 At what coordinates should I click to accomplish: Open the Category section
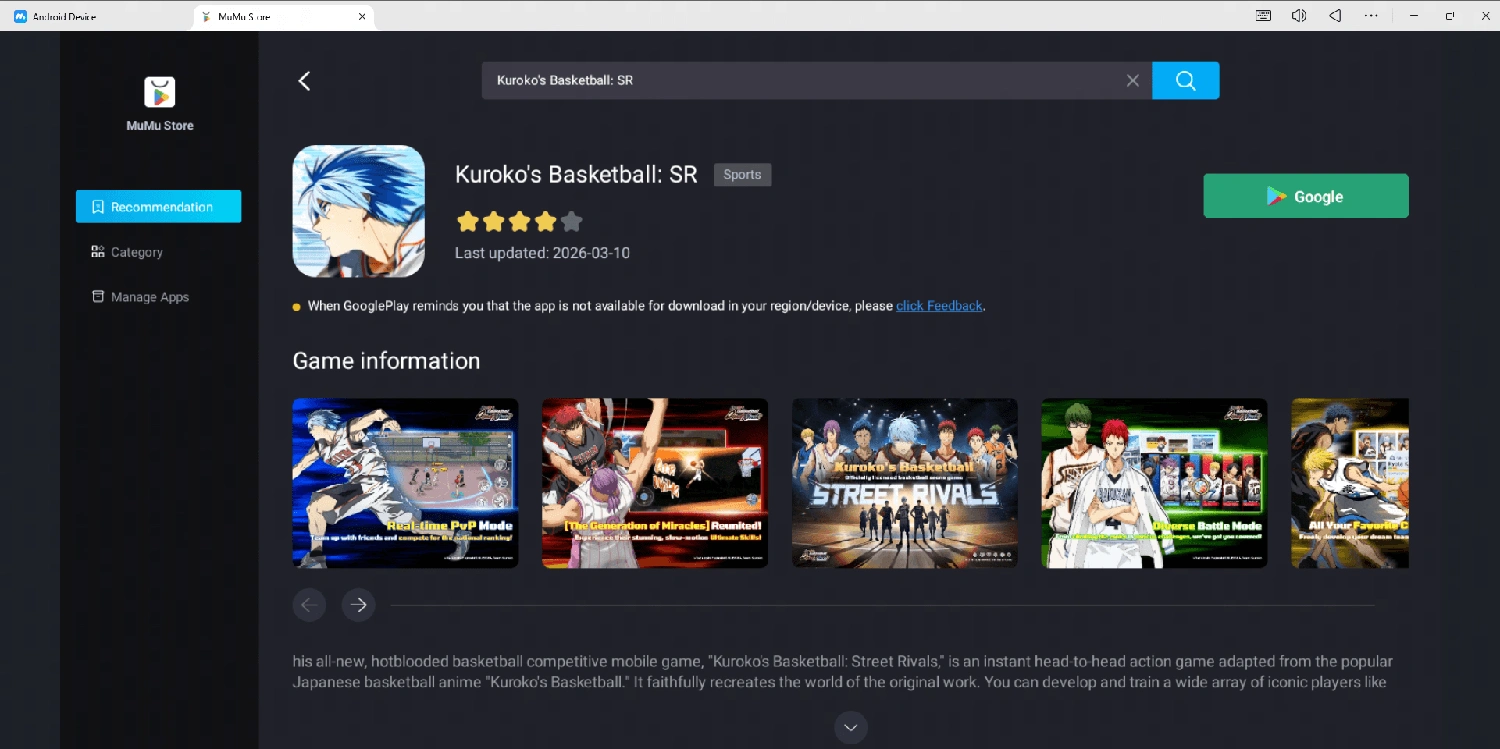[136, 251]
